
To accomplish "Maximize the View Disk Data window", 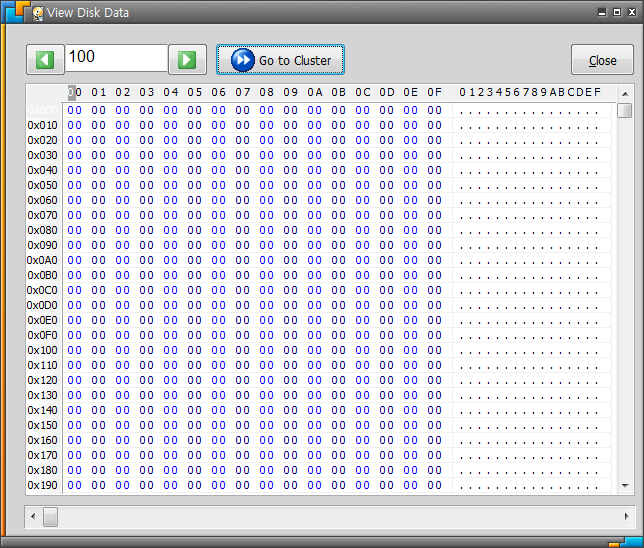I will click(617, 13).
